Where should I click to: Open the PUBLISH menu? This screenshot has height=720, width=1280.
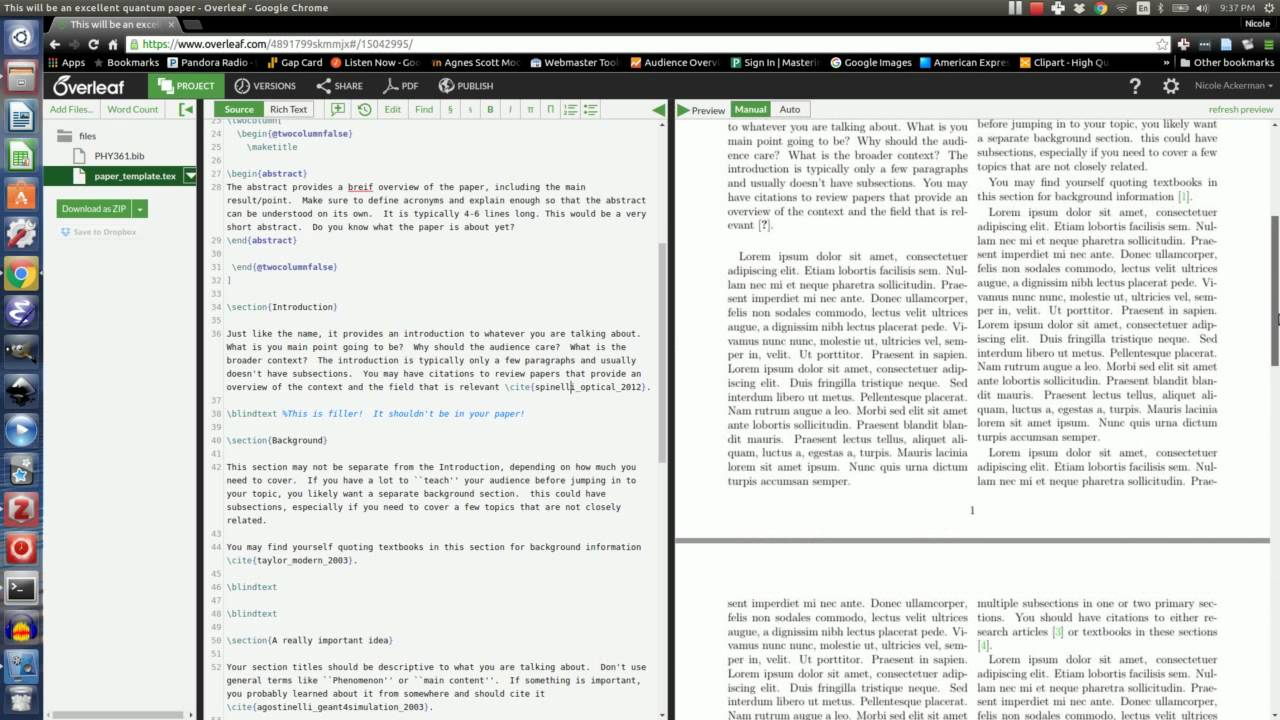pyautogui.click(x=465, y=86)
